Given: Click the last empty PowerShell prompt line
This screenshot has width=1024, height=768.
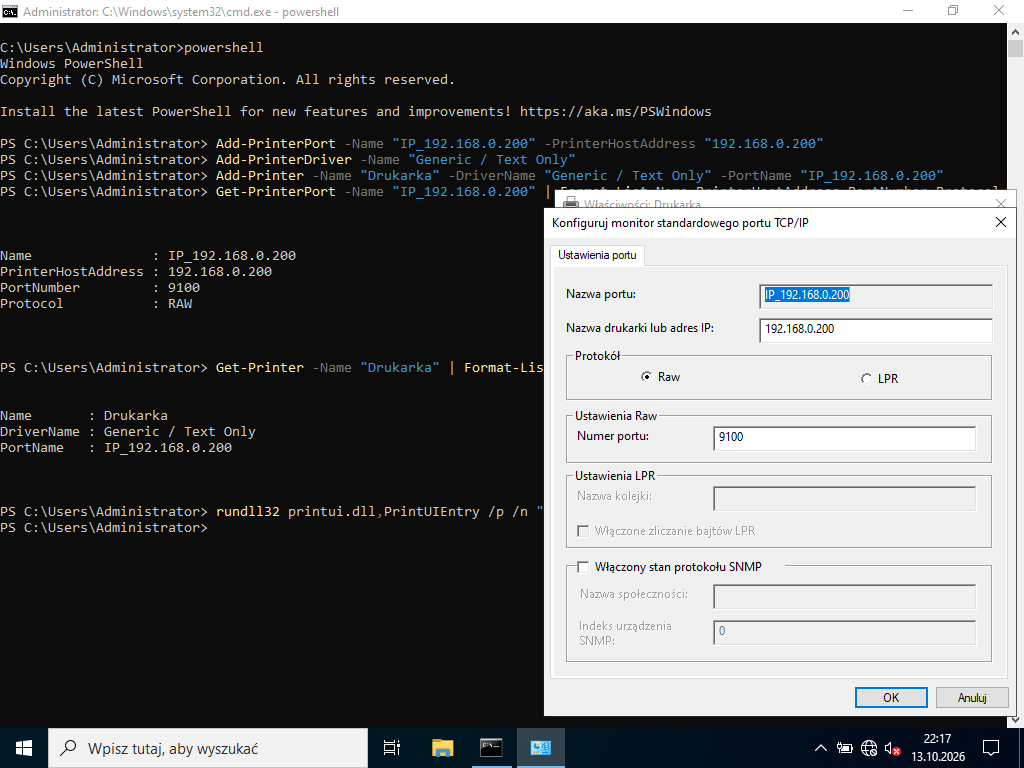Looking at the screenshot, I should (x=104, y=528).
